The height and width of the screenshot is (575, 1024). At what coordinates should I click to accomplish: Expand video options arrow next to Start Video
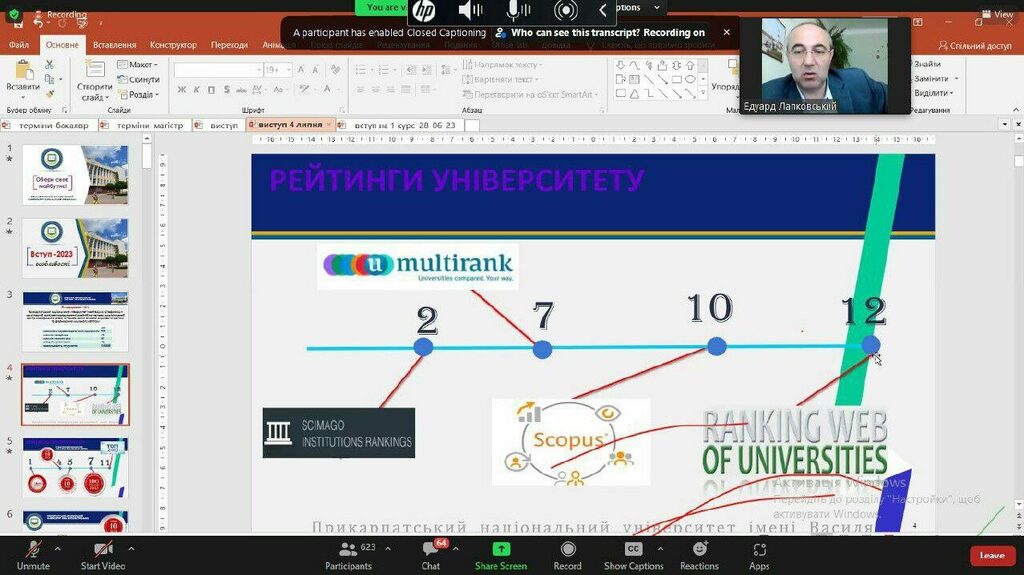click(131, 548)
